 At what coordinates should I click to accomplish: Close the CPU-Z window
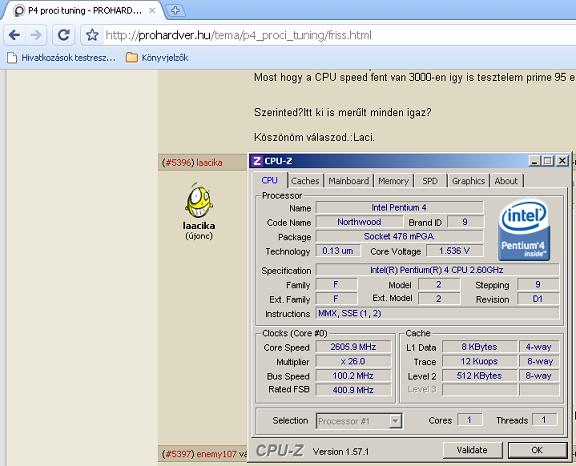[x=562, y=161]
